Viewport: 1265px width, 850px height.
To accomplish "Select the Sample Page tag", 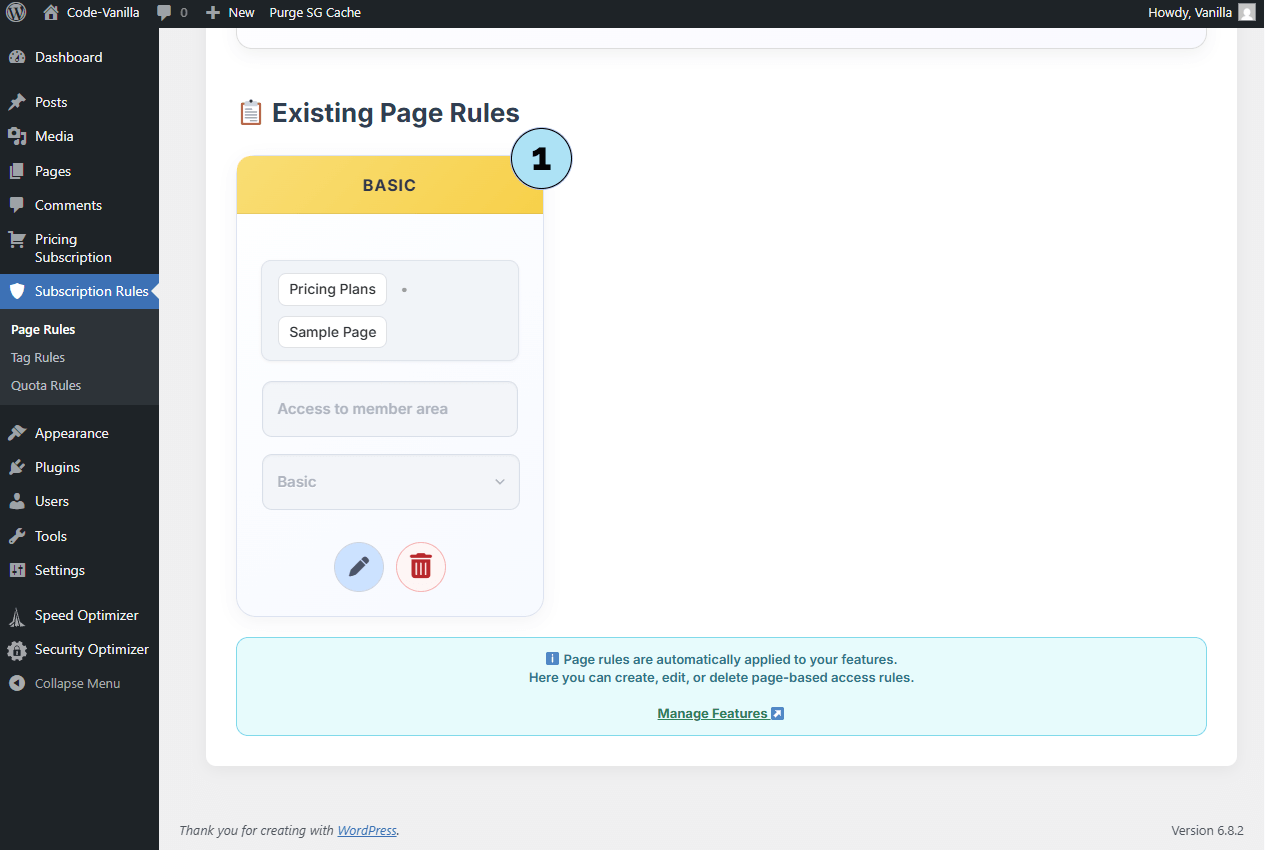I will coord(332,332).
